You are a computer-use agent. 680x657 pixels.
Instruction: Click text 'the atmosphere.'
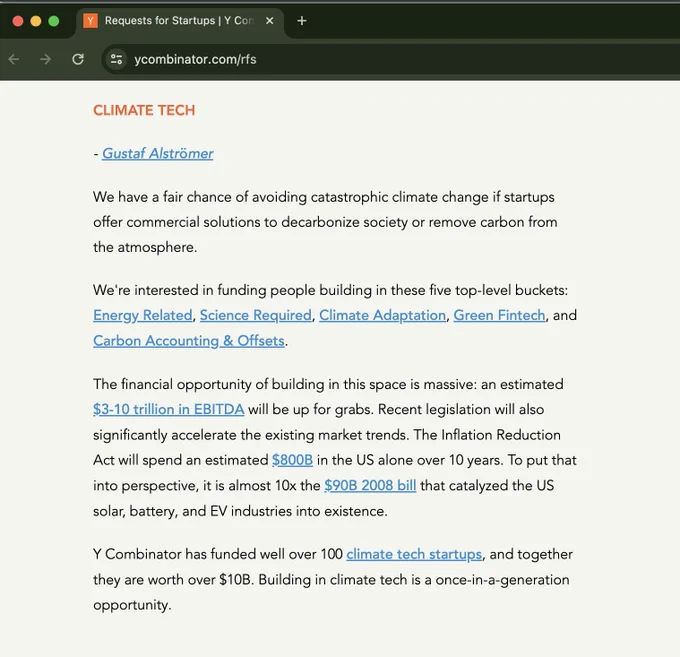click(145, 247)
